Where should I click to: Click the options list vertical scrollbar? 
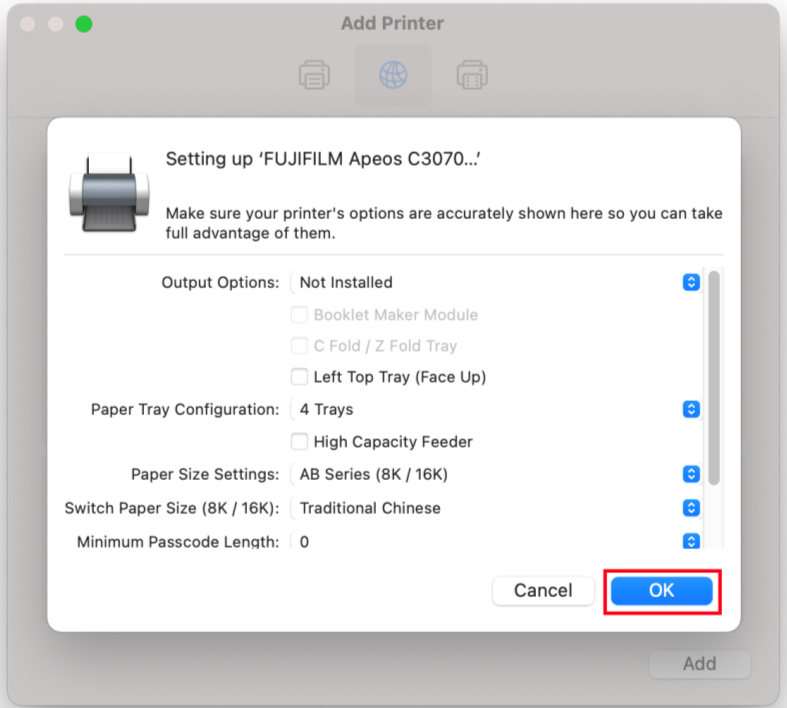pos(714,378)
